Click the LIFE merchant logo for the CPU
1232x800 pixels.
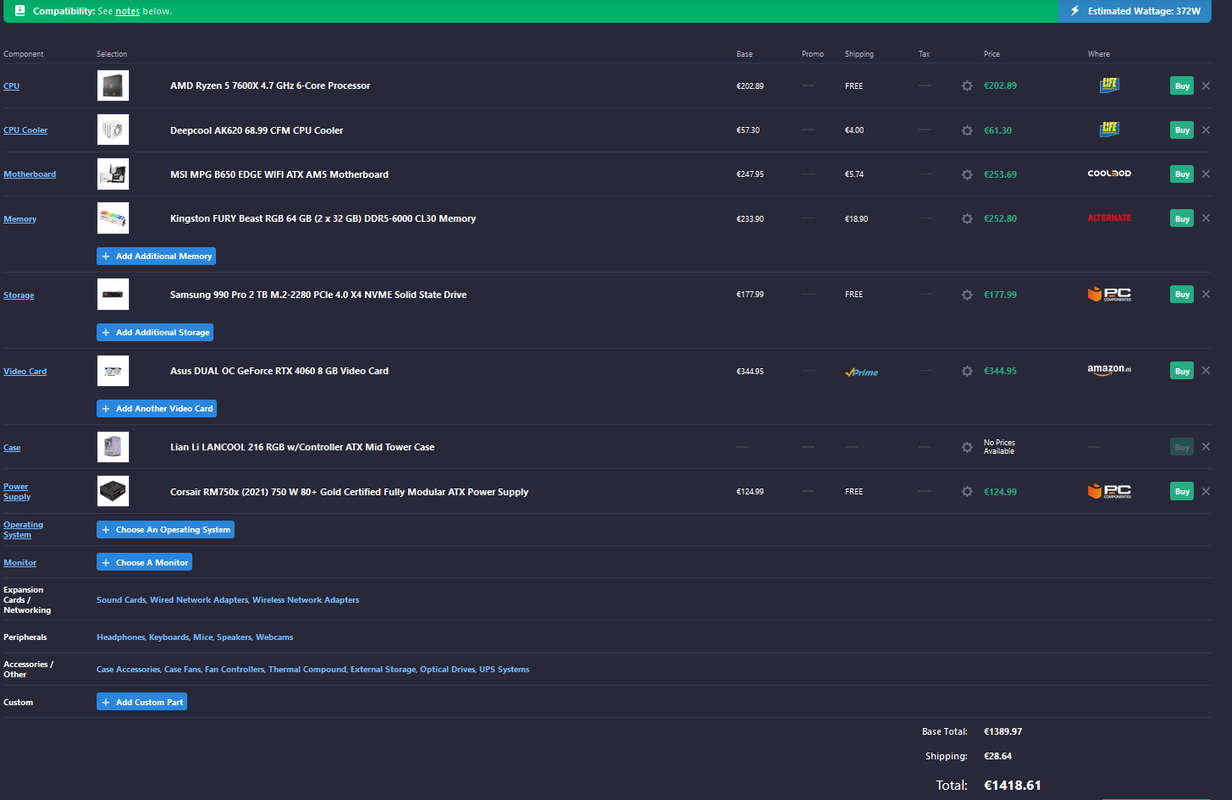(1109, 85)
